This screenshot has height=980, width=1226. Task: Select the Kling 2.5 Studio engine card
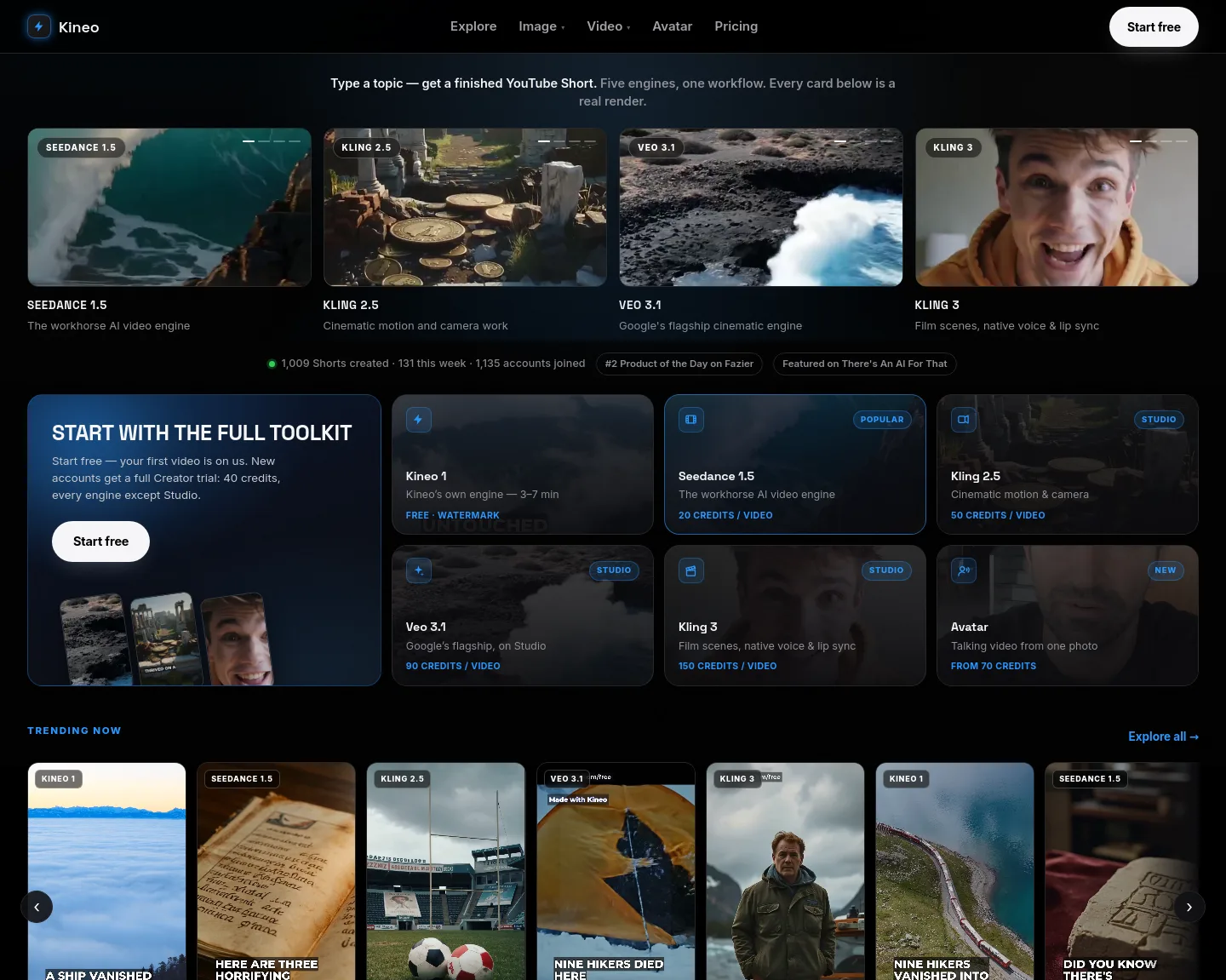pyautogui.click(x=1068, y=464)
